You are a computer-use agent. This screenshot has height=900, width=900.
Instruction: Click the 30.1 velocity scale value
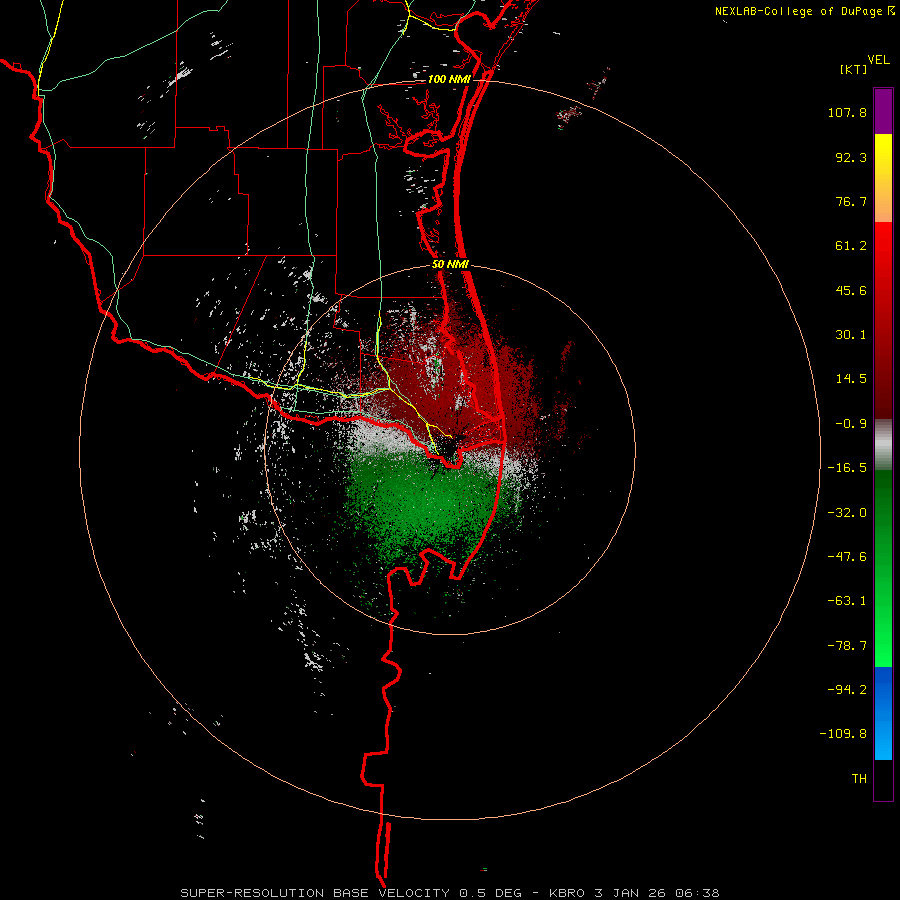pos(851,335)
